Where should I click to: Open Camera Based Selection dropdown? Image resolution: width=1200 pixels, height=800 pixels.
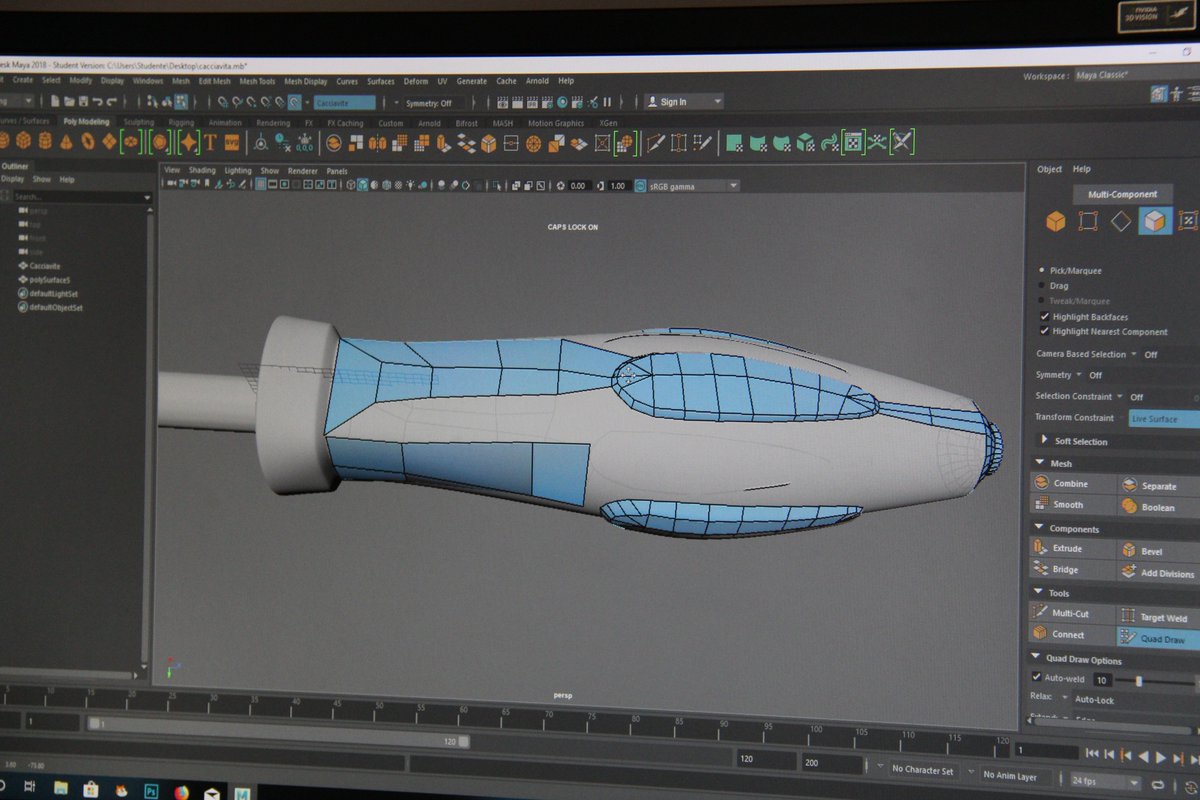pos(1133,354)
